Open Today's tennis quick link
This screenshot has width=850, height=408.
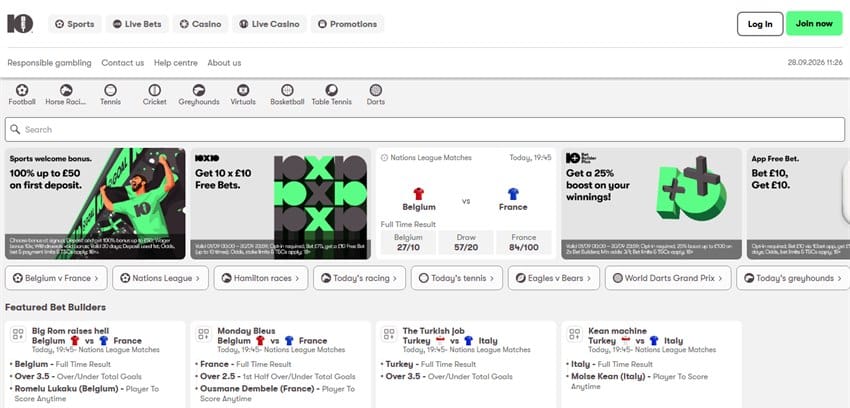coord(457,278)
